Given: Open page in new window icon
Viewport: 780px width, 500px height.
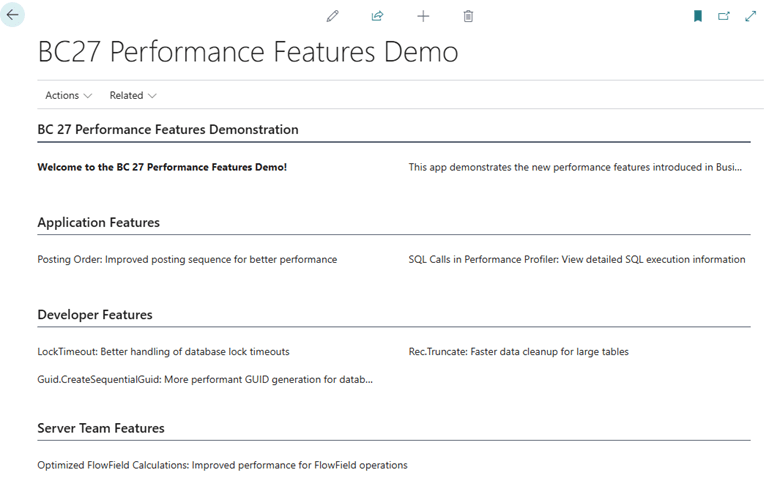Looking at the screenshot, I should pyautogui.click(x=724, y=16).
